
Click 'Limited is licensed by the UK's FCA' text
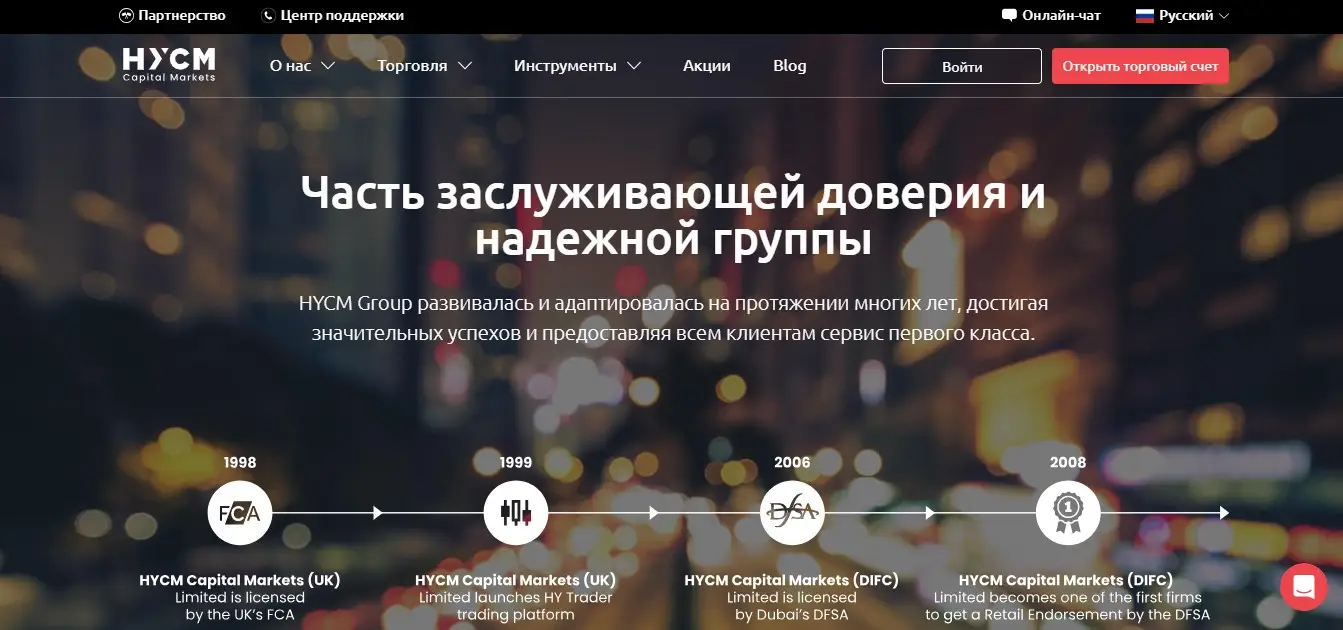click(240, 606)
